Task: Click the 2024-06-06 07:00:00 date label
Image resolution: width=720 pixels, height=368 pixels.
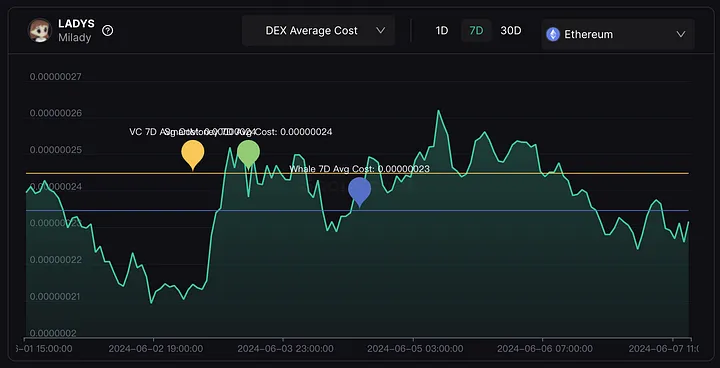Action: (x=545, y=349)
